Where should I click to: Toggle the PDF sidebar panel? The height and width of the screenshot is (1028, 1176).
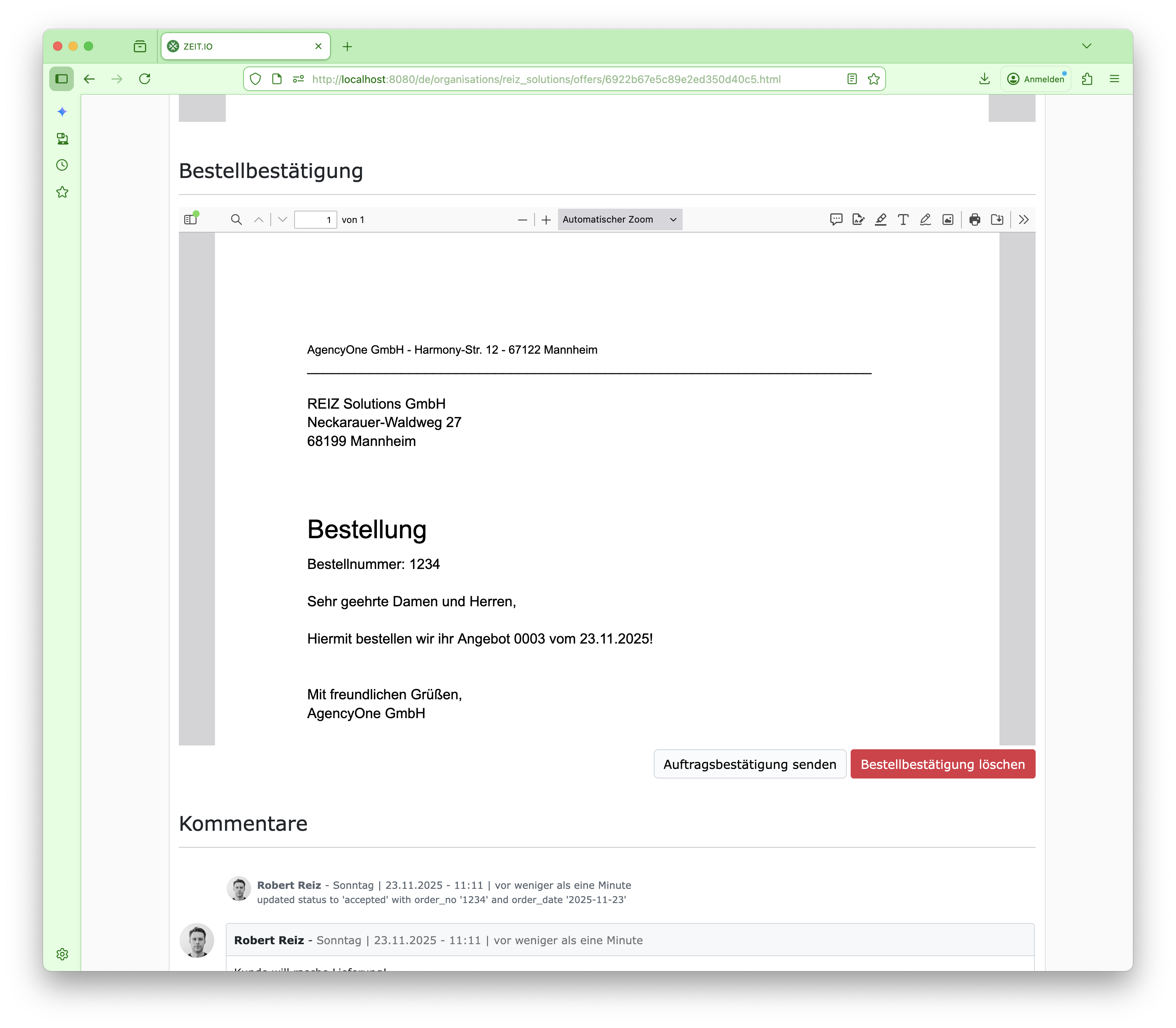click(x=190, y=219)
